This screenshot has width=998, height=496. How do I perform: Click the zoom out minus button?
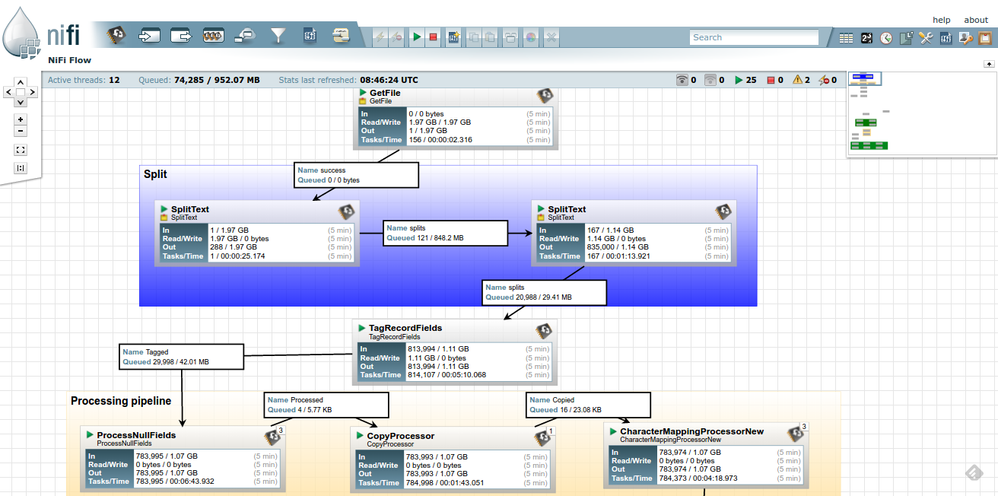click(x=21, y=131)
